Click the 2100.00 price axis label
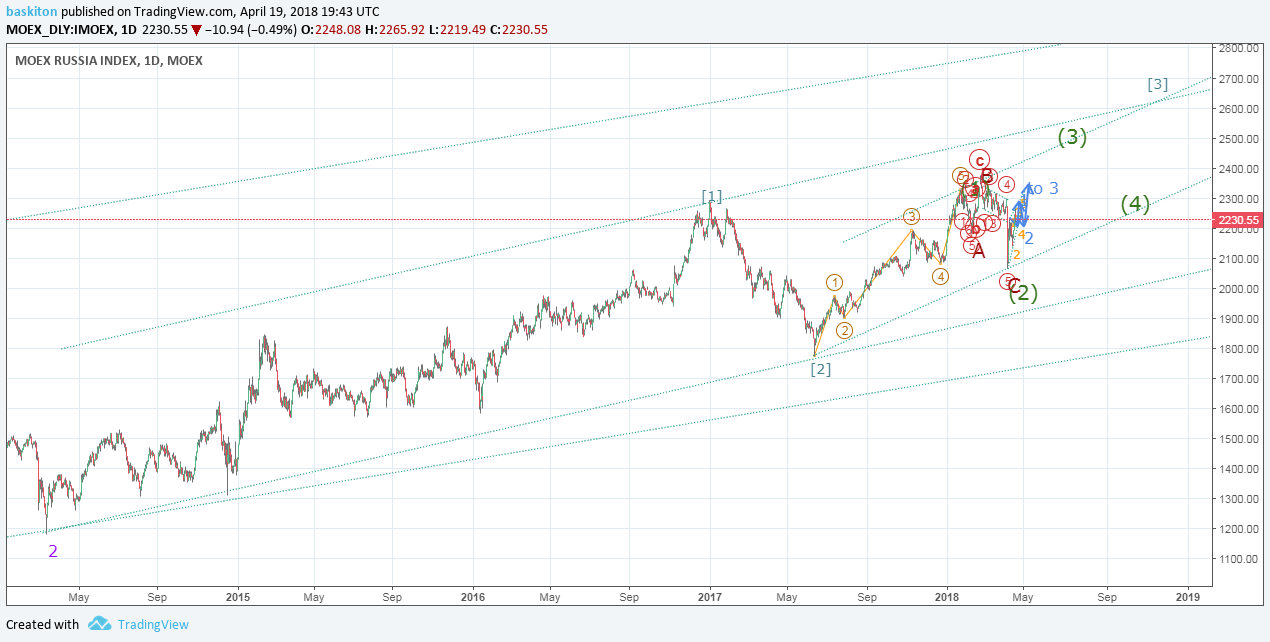Image resolution: width=1270 pixels, height=642 pixels. [x=1239, y=259]
